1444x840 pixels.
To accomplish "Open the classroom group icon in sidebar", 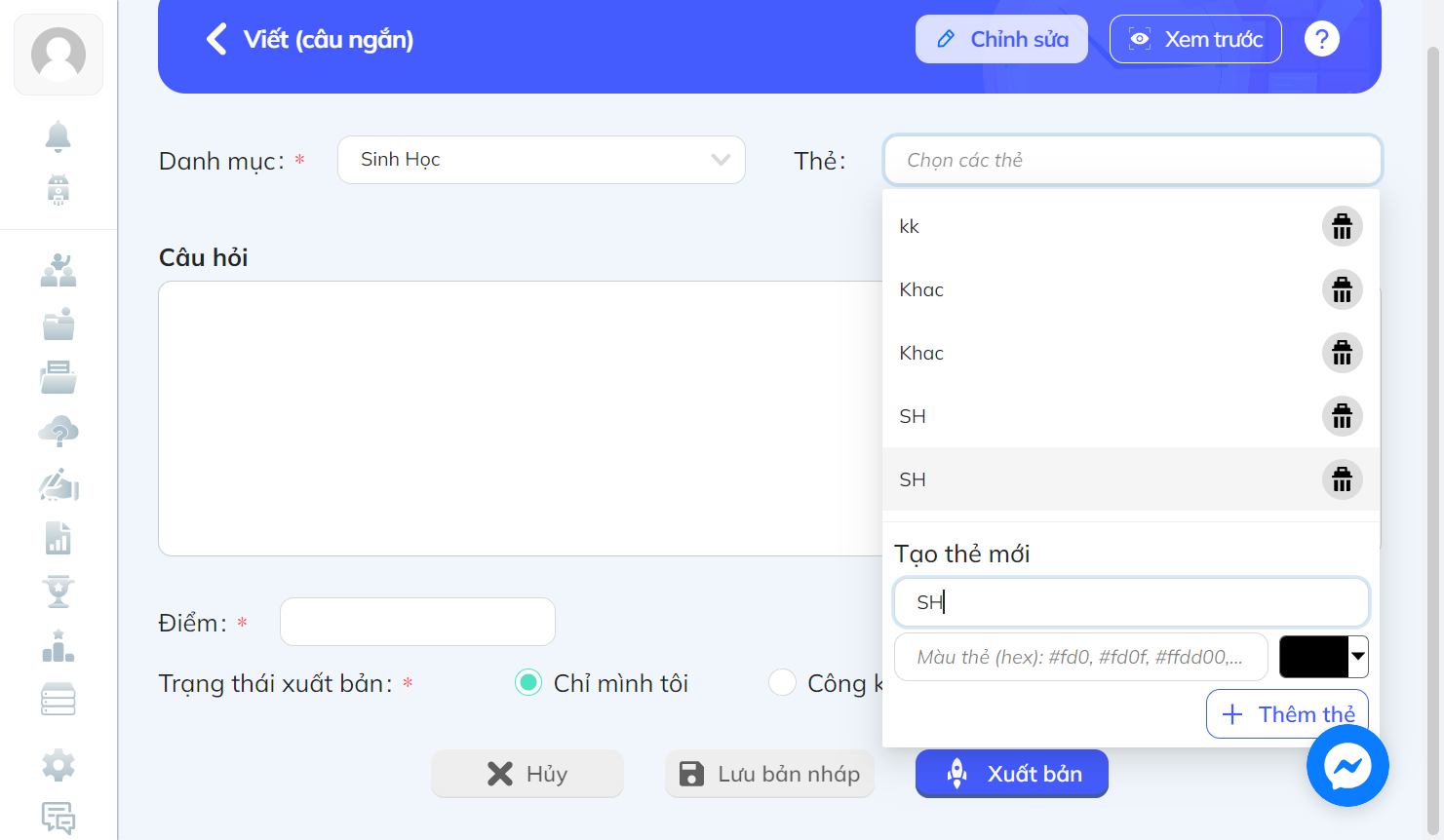I will 59,270.
